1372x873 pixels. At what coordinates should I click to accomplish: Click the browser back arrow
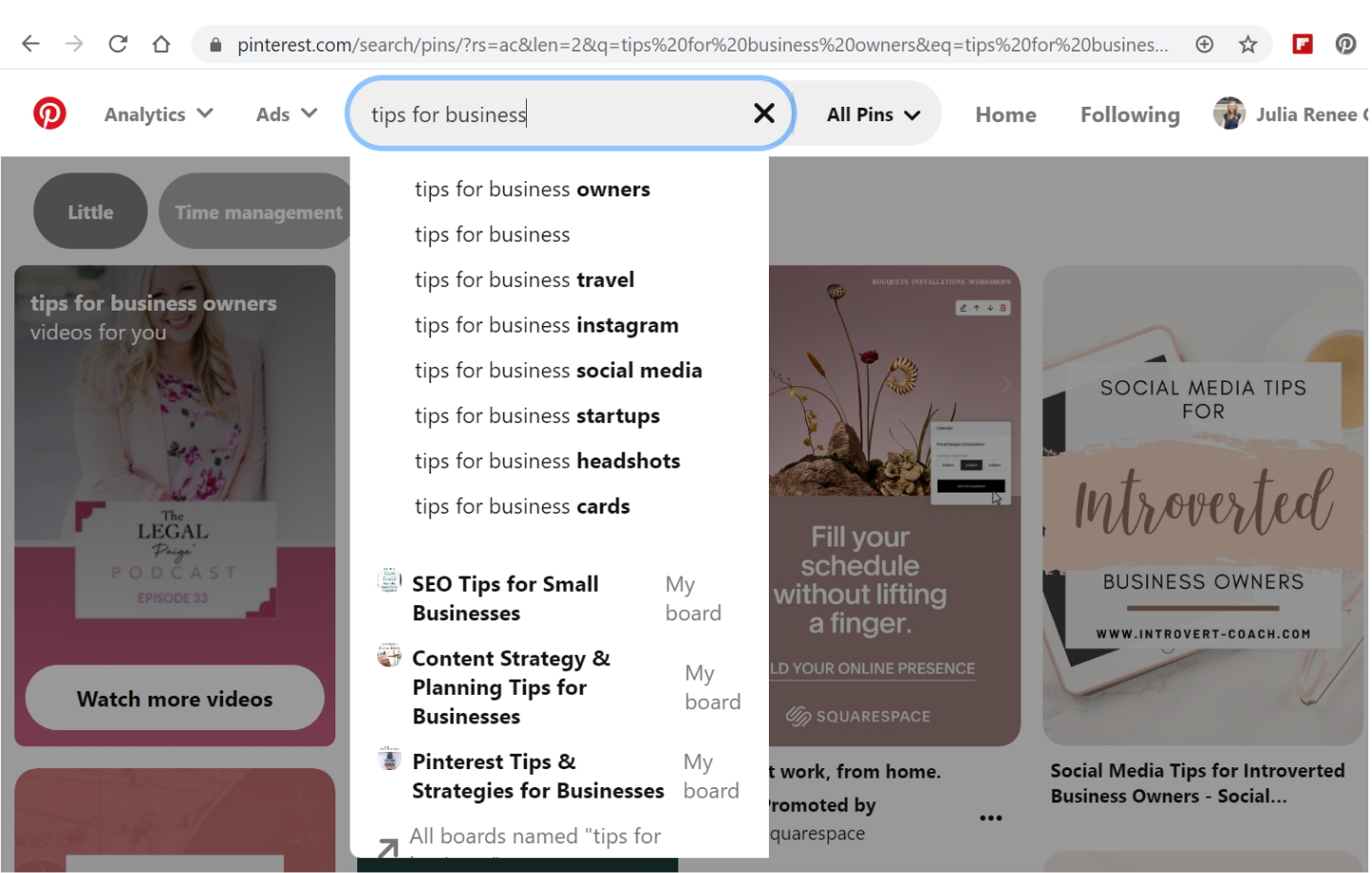coord(30,44)
